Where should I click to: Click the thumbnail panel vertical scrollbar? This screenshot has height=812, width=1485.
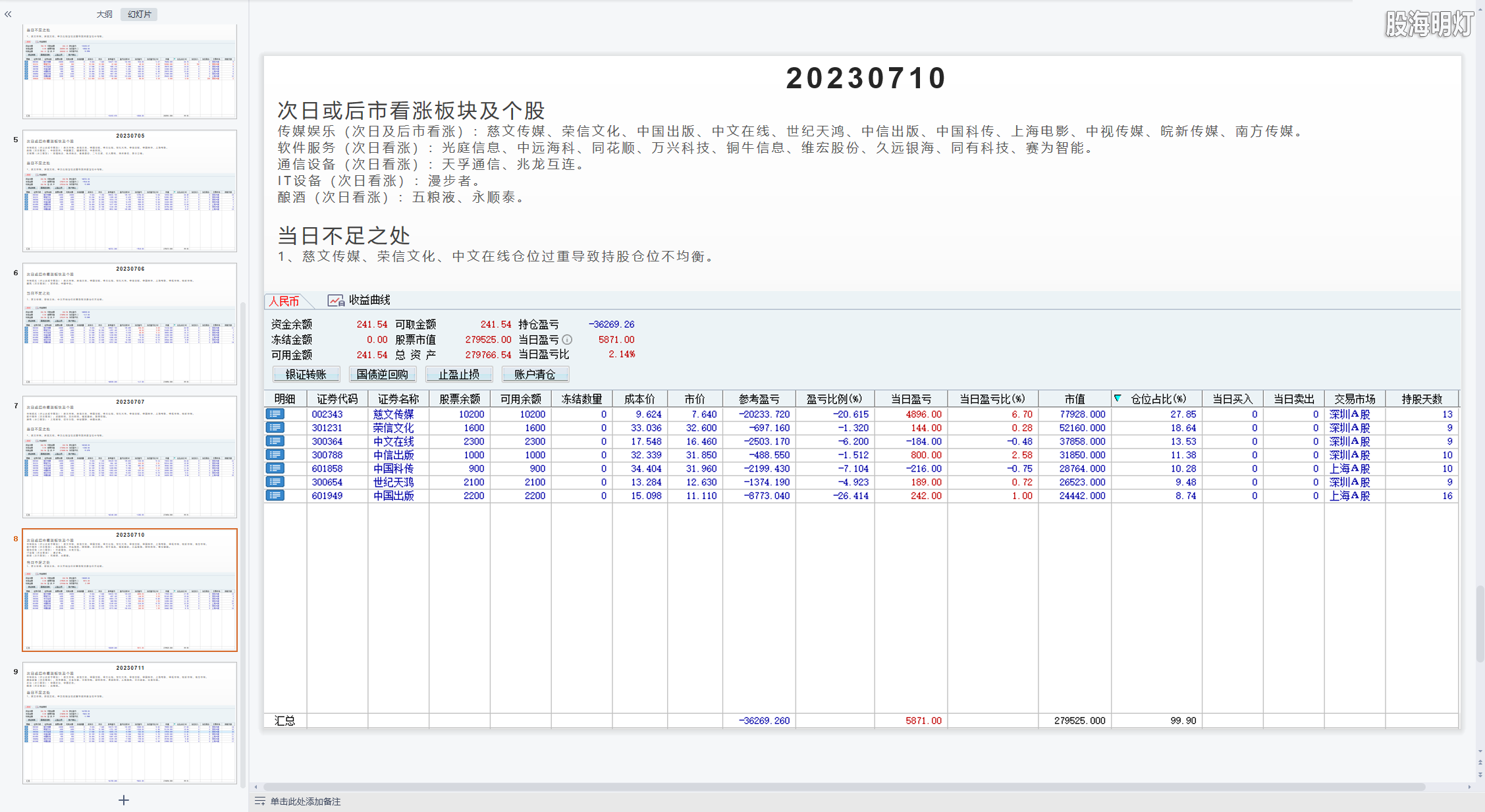[243, 544]
